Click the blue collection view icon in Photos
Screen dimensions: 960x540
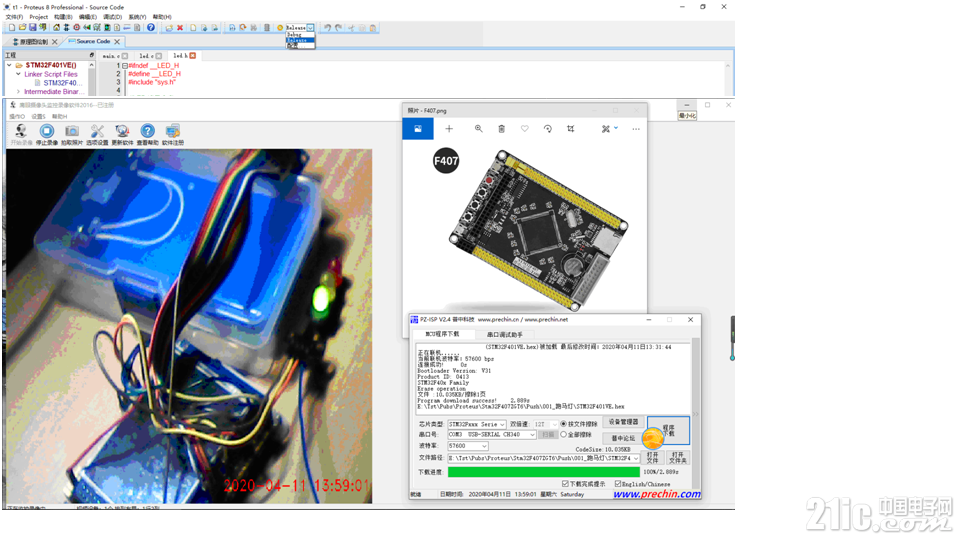pyautogui.click(x=418, y=129)
